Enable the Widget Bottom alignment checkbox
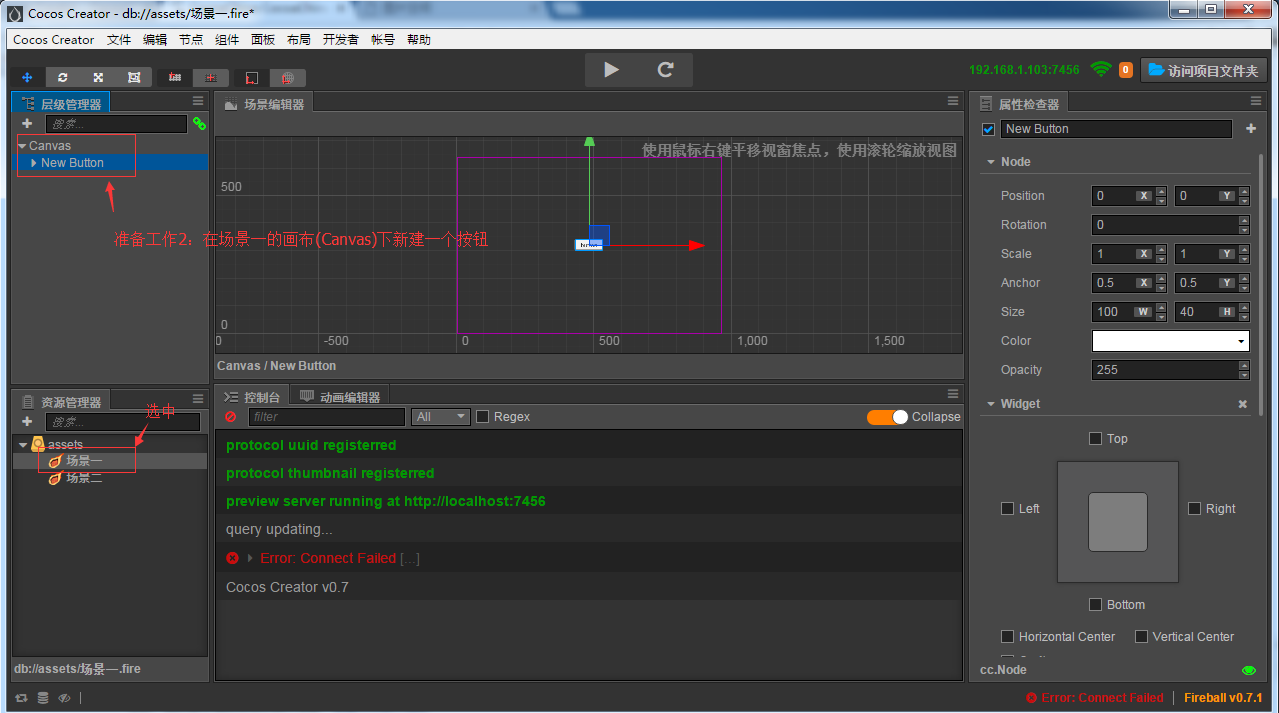 click(x=1095, y=604)
